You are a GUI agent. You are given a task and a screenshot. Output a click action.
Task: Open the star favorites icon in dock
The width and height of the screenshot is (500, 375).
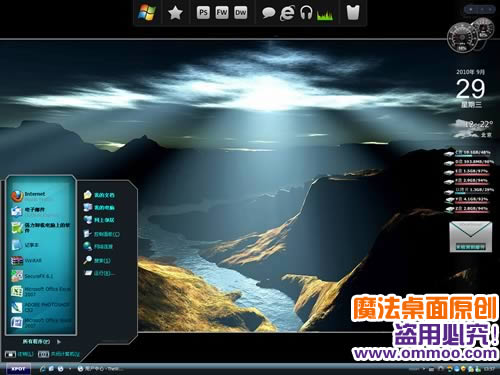coord(175,13)
